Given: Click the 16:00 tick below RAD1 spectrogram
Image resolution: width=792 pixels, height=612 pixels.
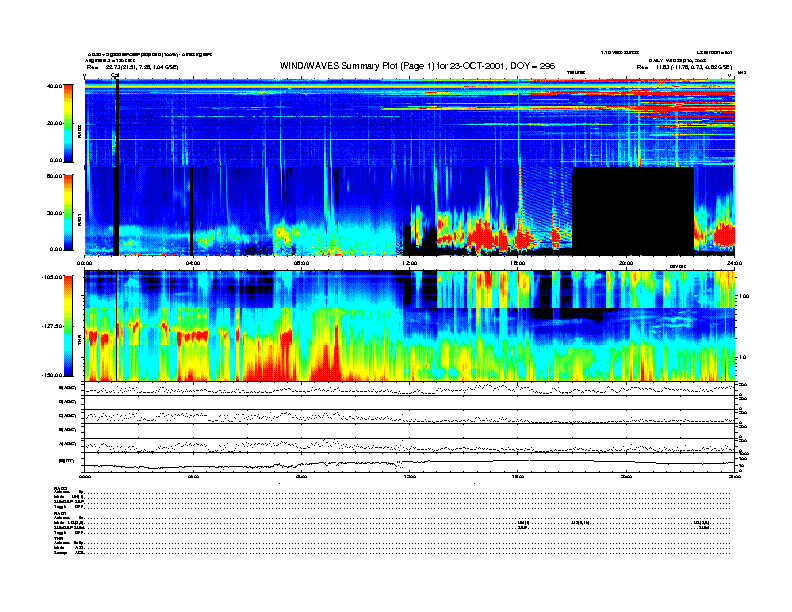Looking at the screenshot, I should 518,263.
